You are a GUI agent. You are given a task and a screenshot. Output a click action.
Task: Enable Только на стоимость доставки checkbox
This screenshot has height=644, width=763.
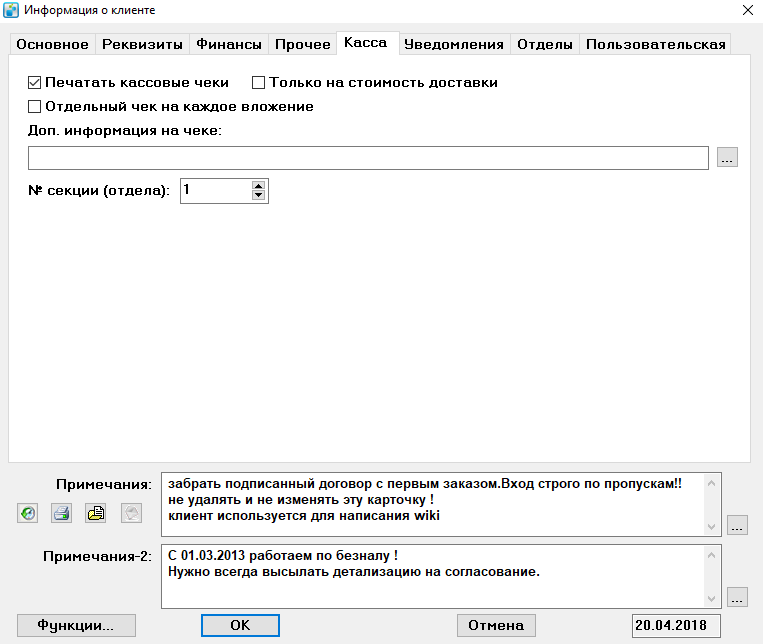coord(258,82)
